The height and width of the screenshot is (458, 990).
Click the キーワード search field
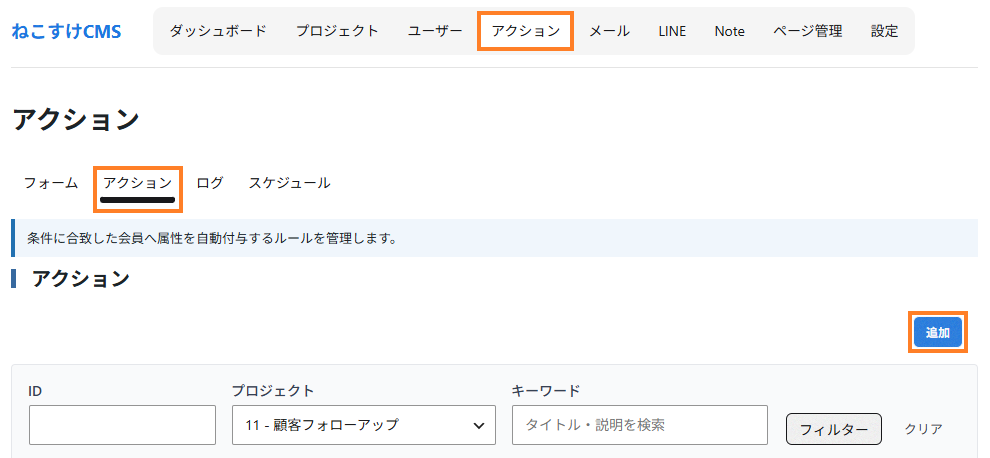pos(640,425)
